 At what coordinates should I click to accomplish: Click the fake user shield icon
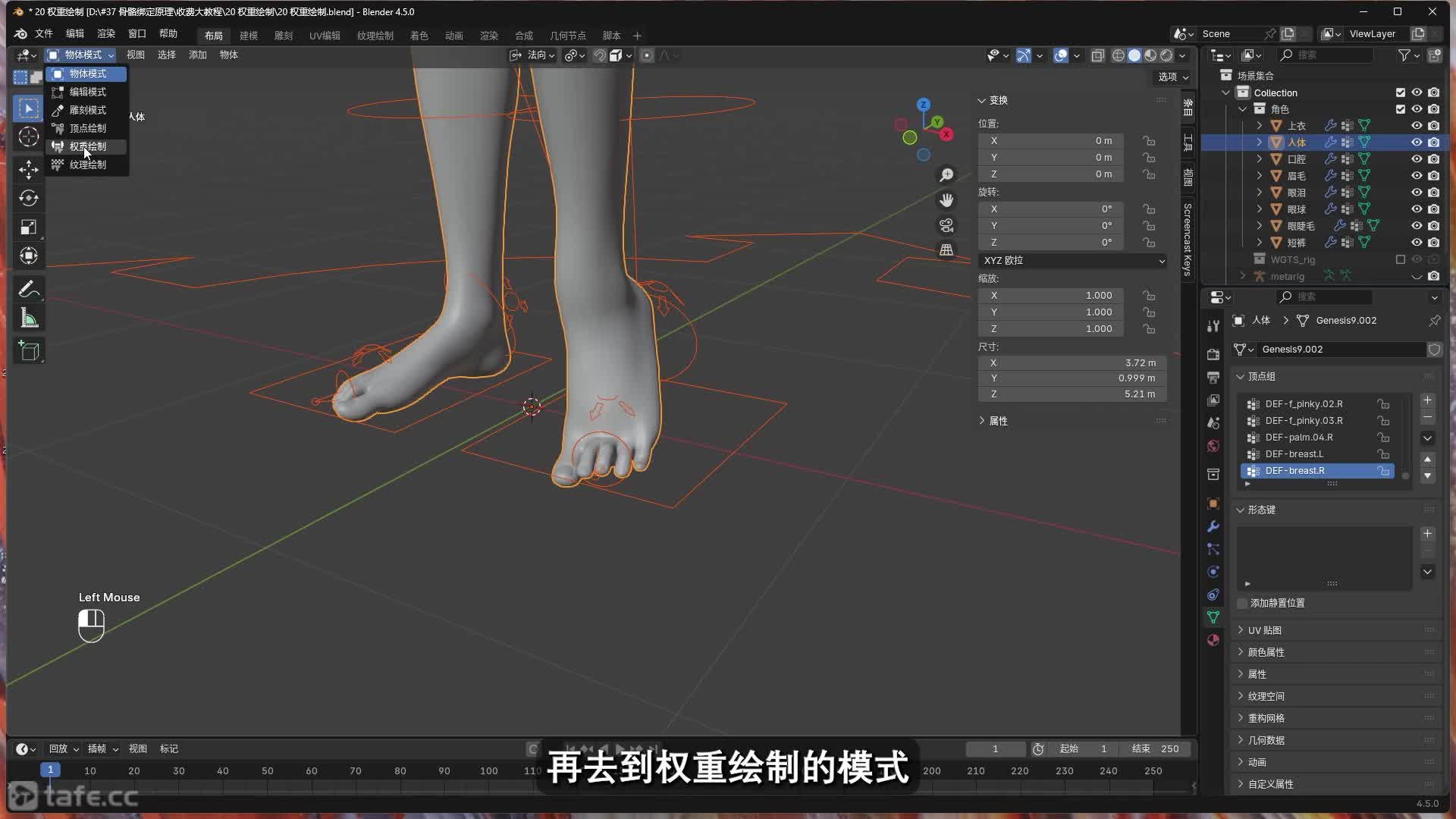(1434, 350)
